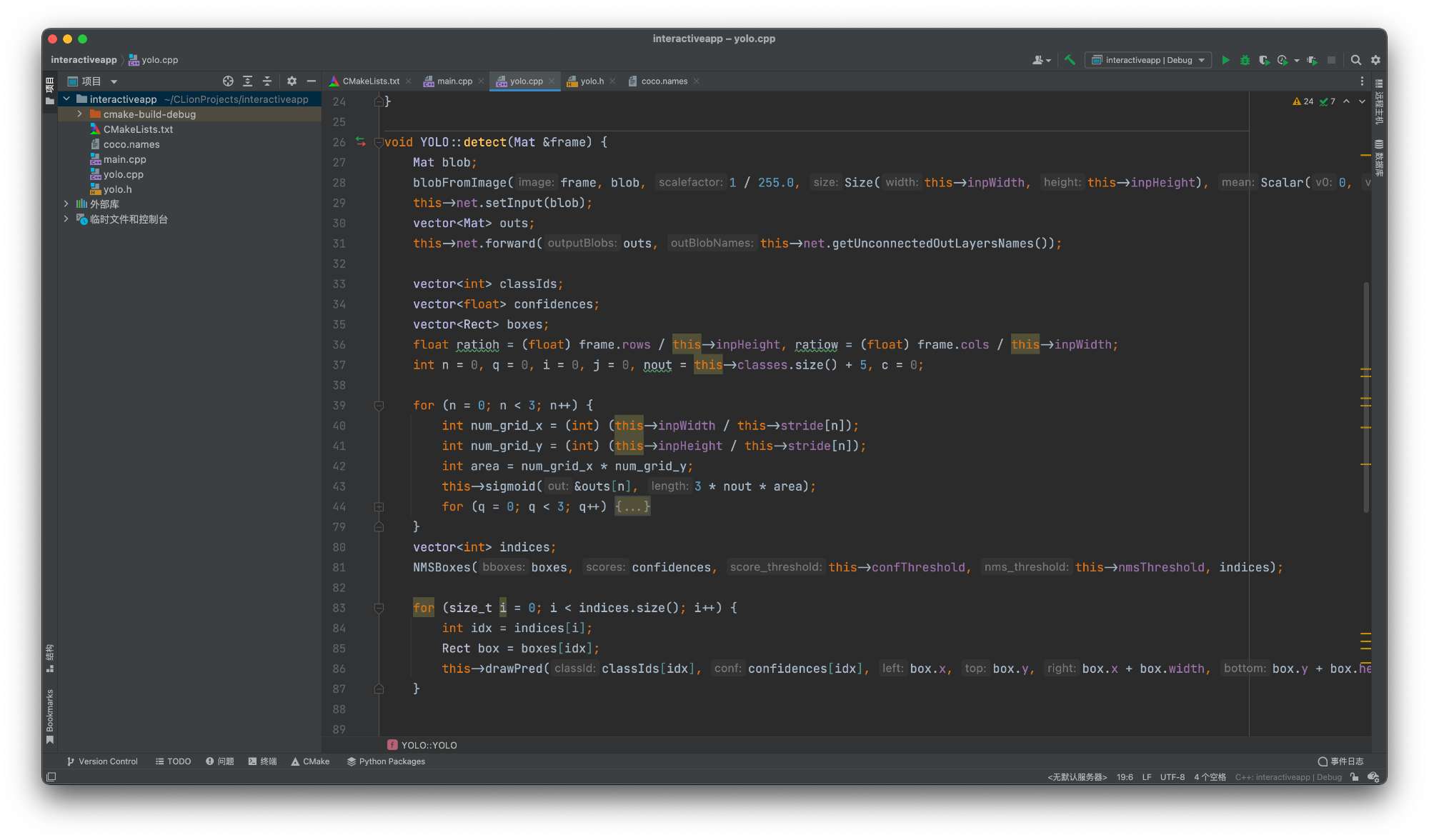Collapse all in project panel
This screenshot has height=840, width=1429.
(267, 81)
